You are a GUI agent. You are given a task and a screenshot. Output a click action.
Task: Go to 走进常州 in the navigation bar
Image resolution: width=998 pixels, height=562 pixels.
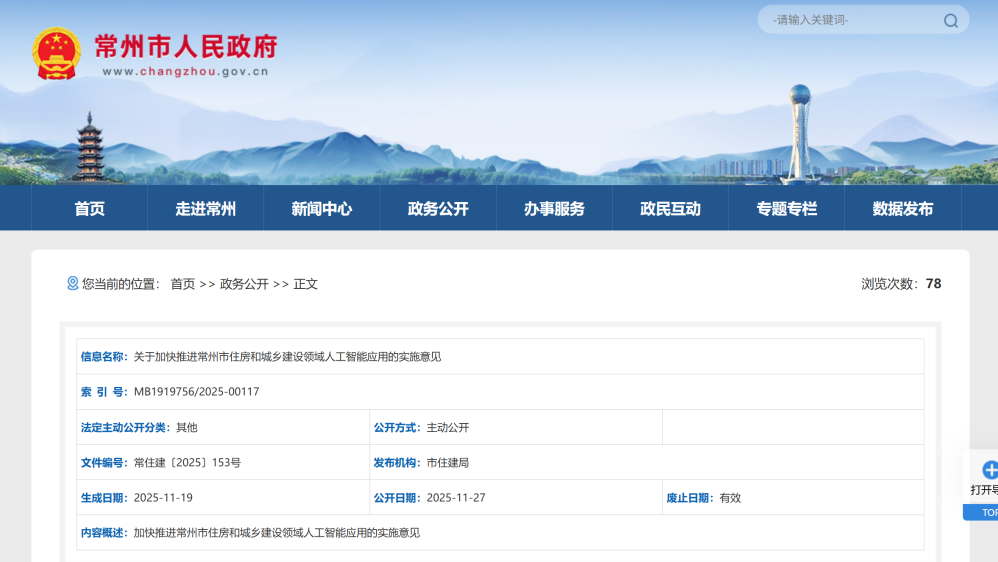[x=205, y=209]
